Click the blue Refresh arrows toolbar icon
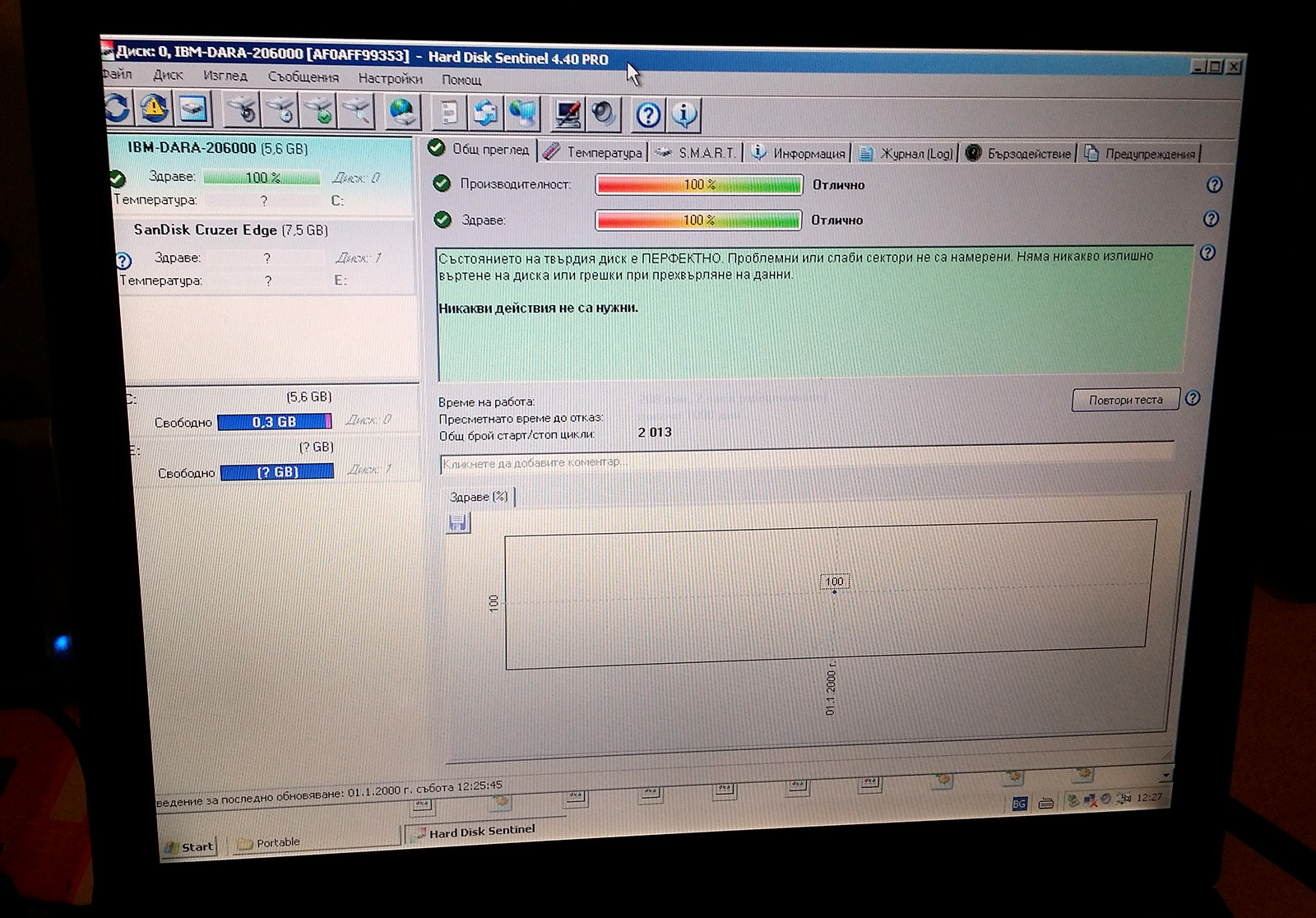The width and height of the screenshot is (1316, 918). (116, 109)
